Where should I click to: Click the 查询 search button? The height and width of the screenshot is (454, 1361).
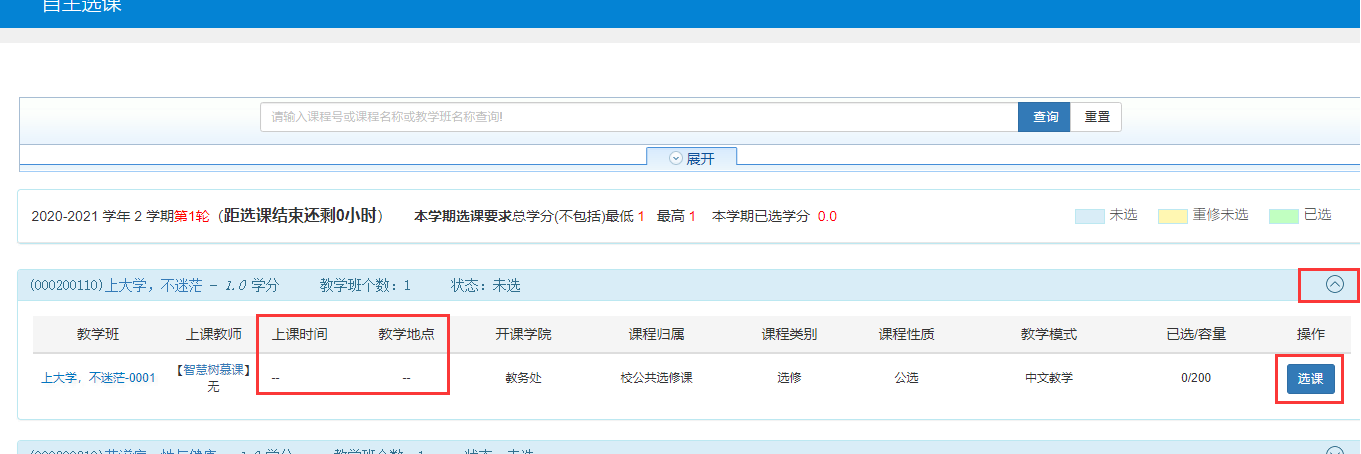[1045, 117]
